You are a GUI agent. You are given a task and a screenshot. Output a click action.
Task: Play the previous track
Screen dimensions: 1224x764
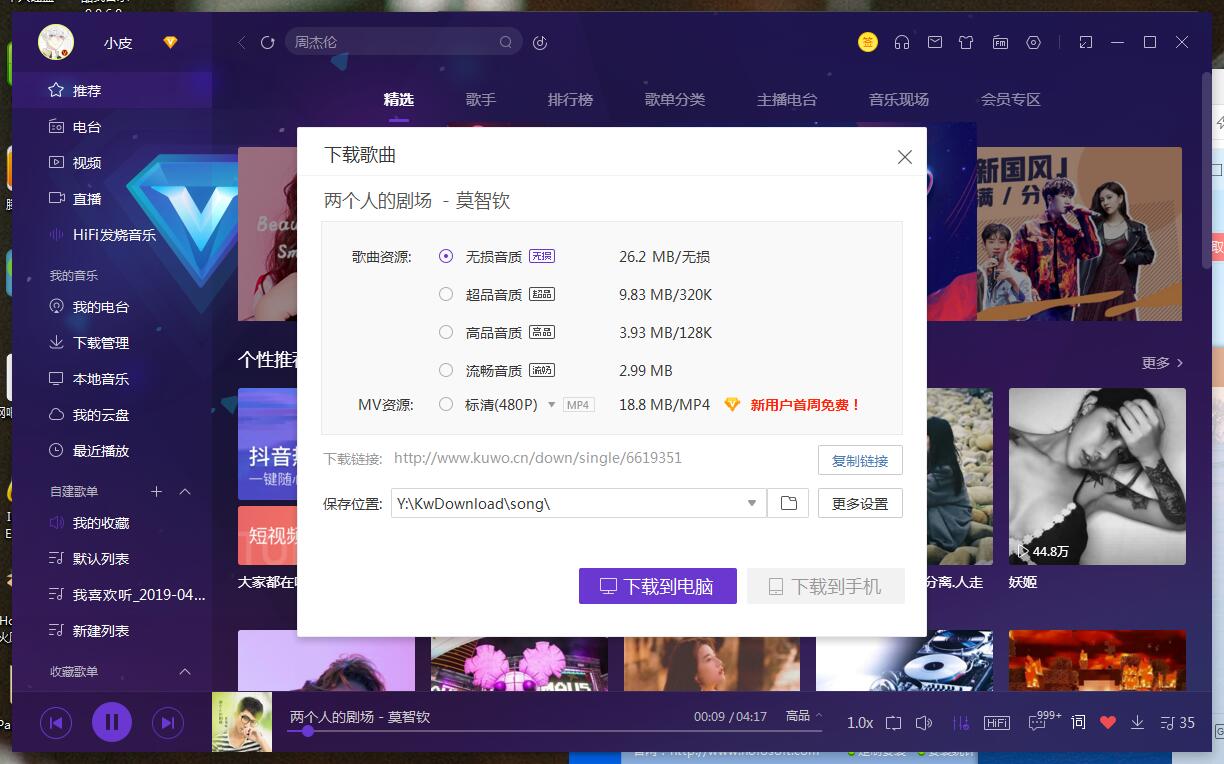pos(56,722)
